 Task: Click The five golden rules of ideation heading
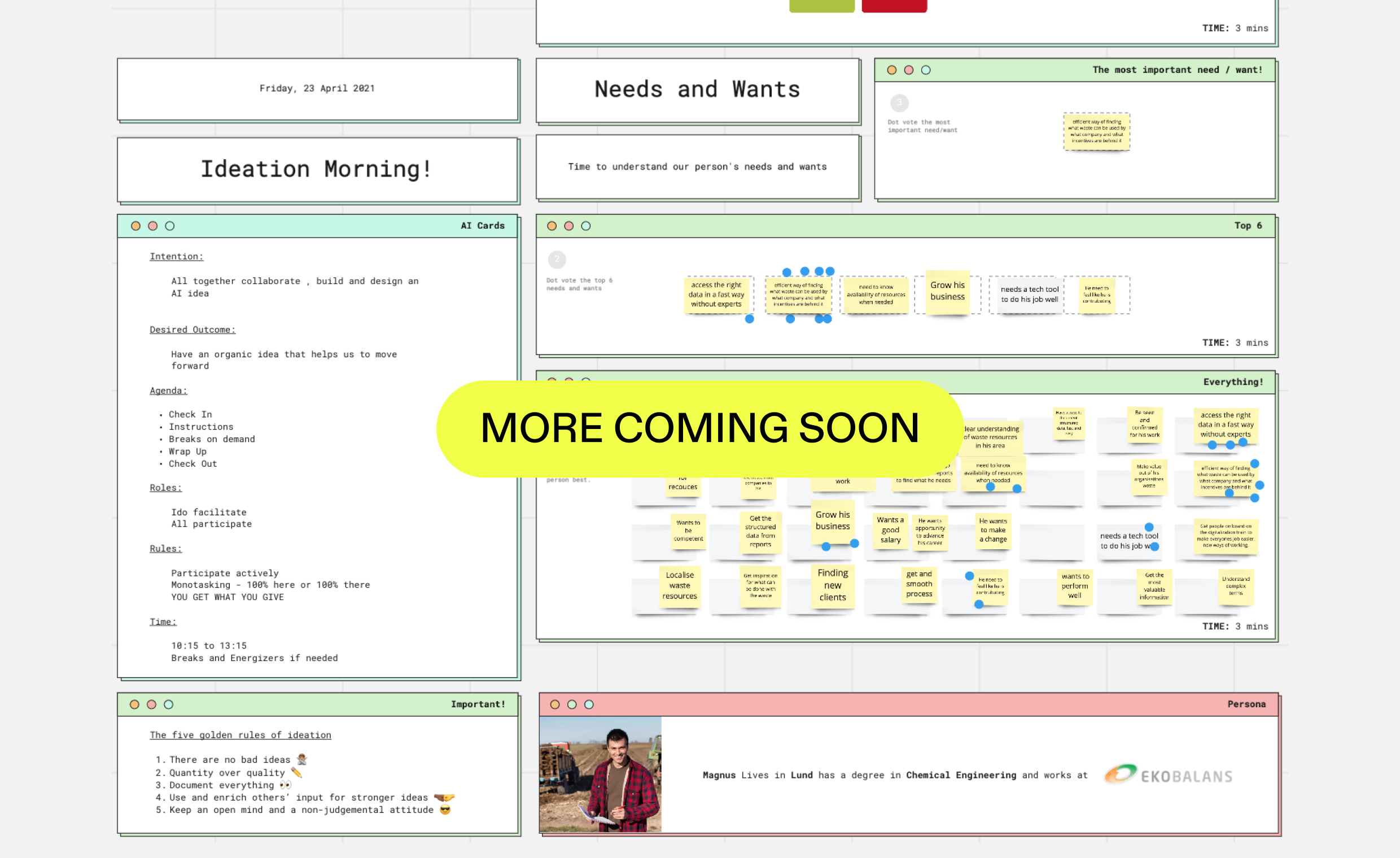pos(240,736)
